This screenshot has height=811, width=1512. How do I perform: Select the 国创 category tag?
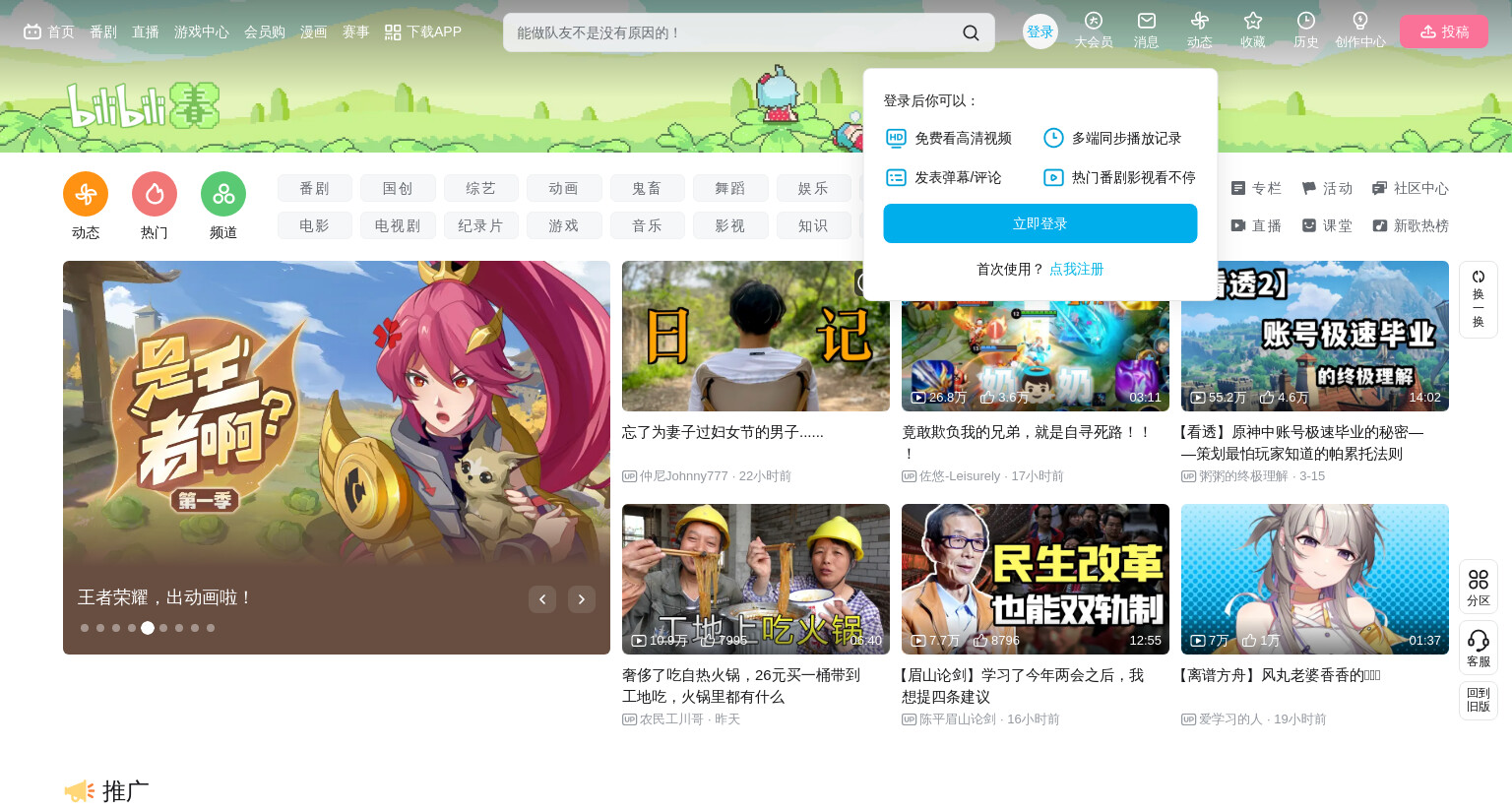(398, 188)
